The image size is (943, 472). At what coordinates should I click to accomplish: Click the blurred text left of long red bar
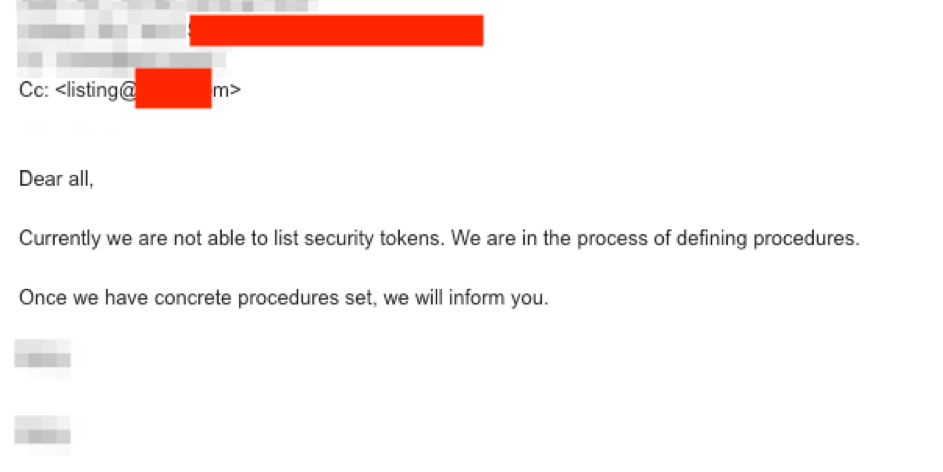coord(102,31)
